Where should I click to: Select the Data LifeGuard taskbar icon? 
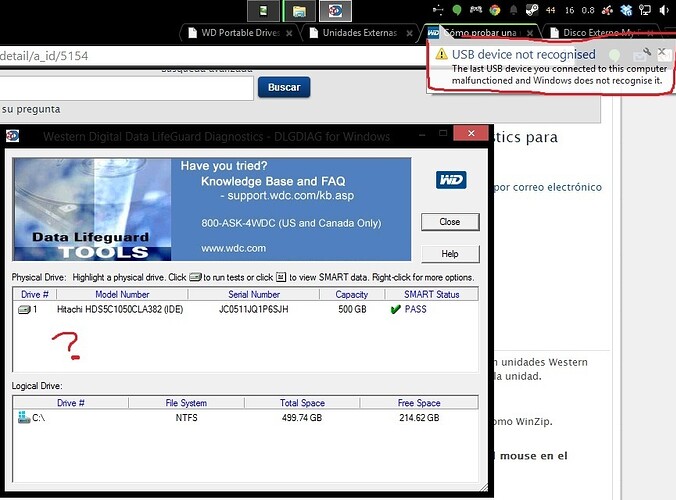335,11
